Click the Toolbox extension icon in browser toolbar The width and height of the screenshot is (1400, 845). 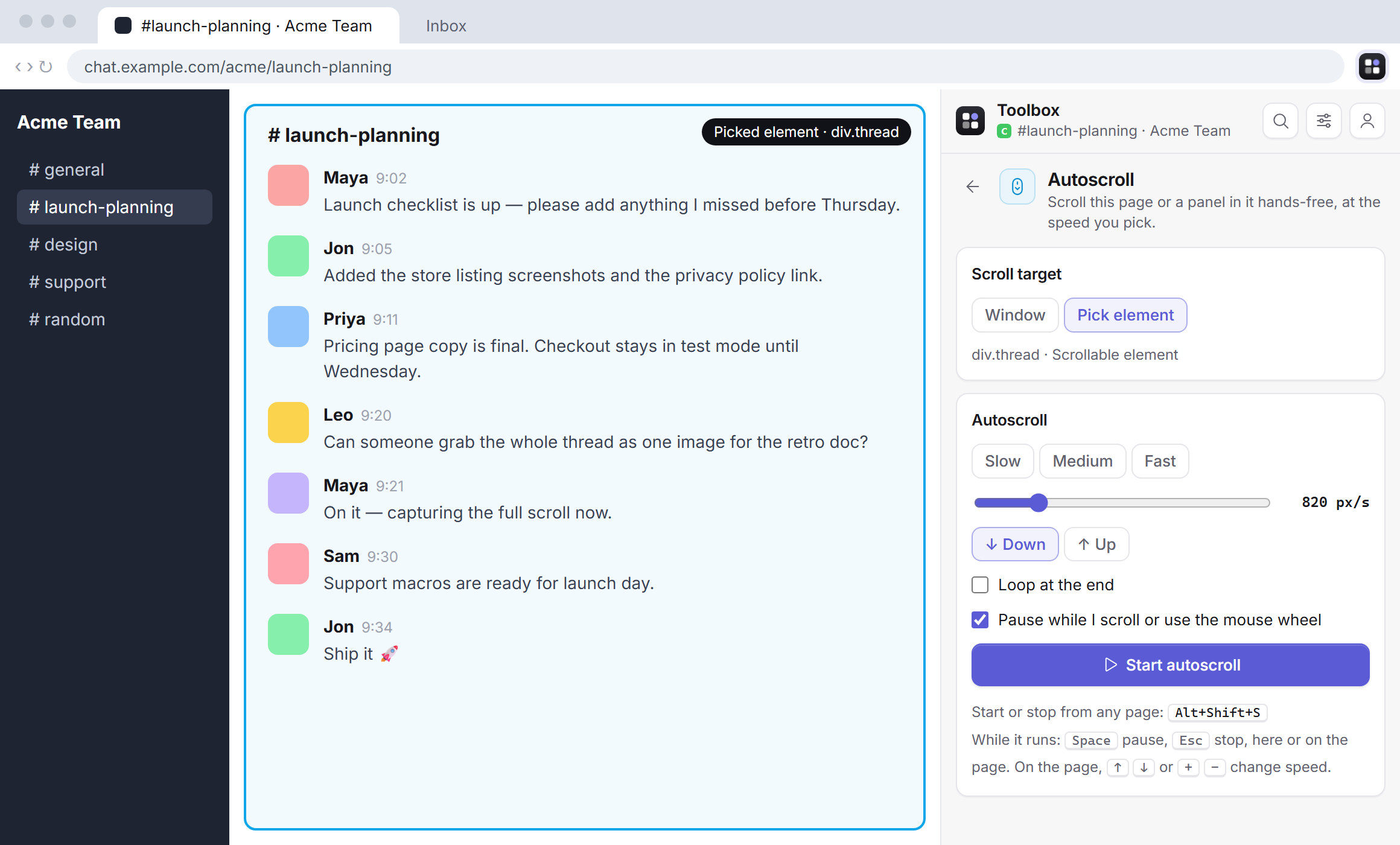(x=1372, y=66)
